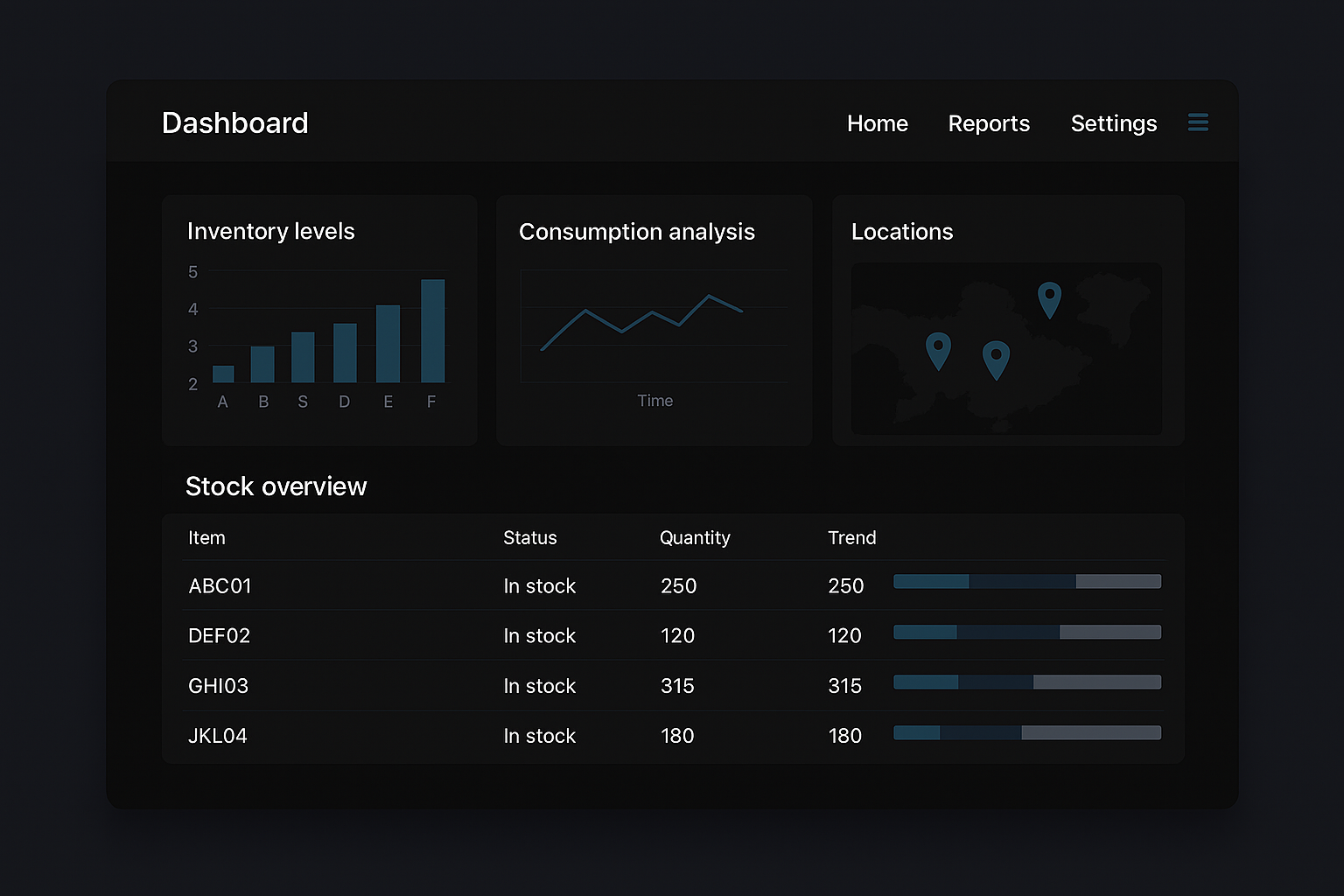
Task: Click the Quantity cell of ABC01
Action: 678,585
